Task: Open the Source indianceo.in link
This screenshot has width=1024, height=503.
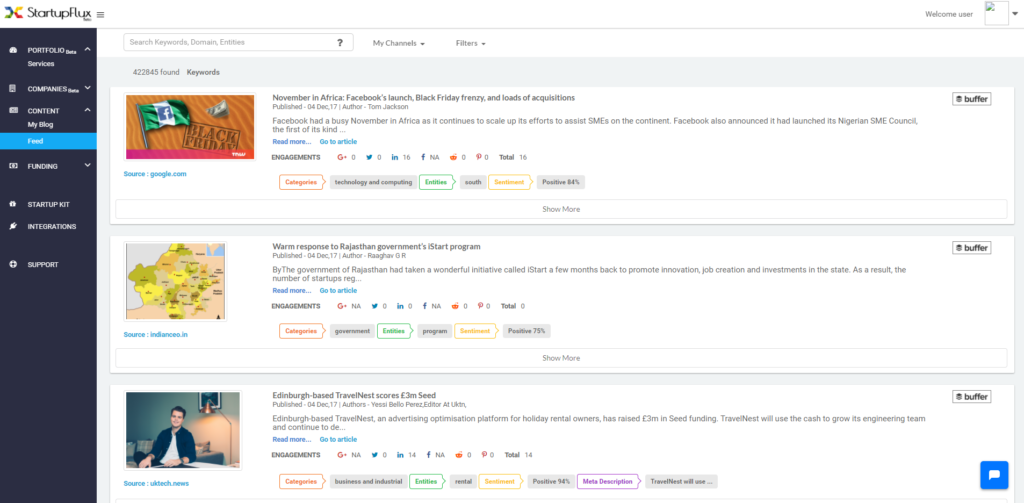Action: pos(156,334)
